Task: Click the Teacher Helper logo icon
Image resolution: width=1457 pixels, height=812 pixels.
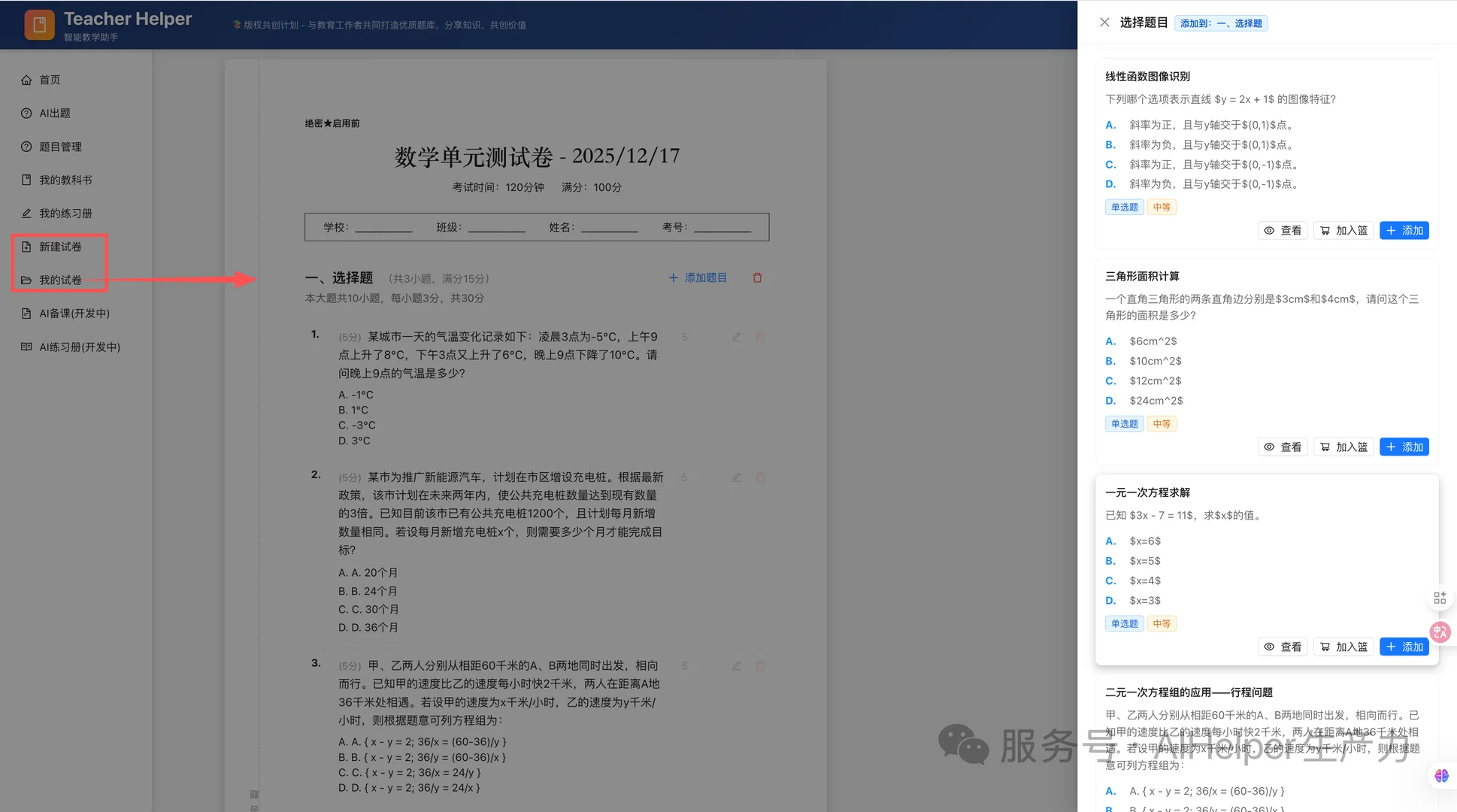Action: [x=38, y=24]
